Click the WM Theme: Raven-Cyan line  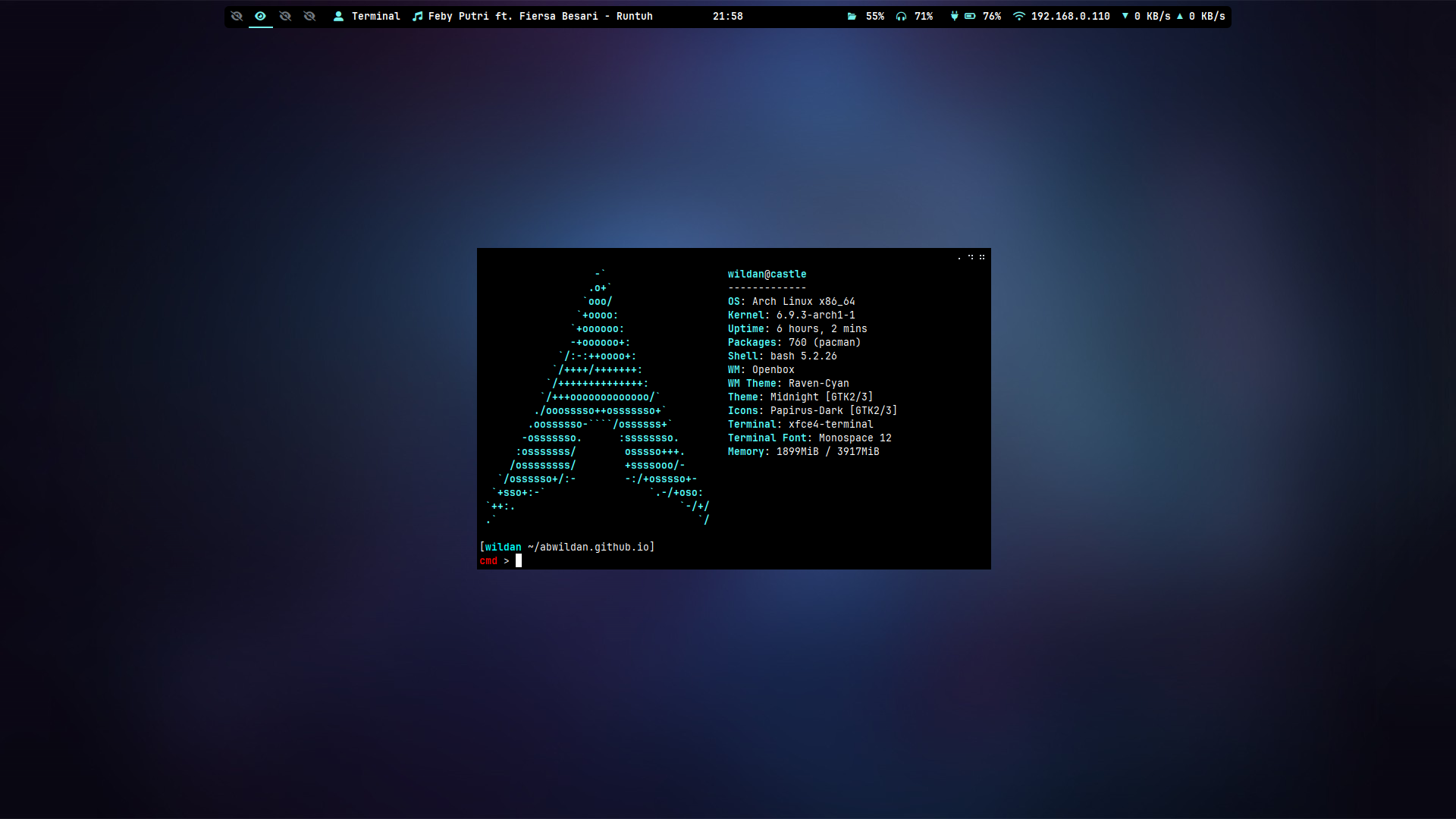788,384
